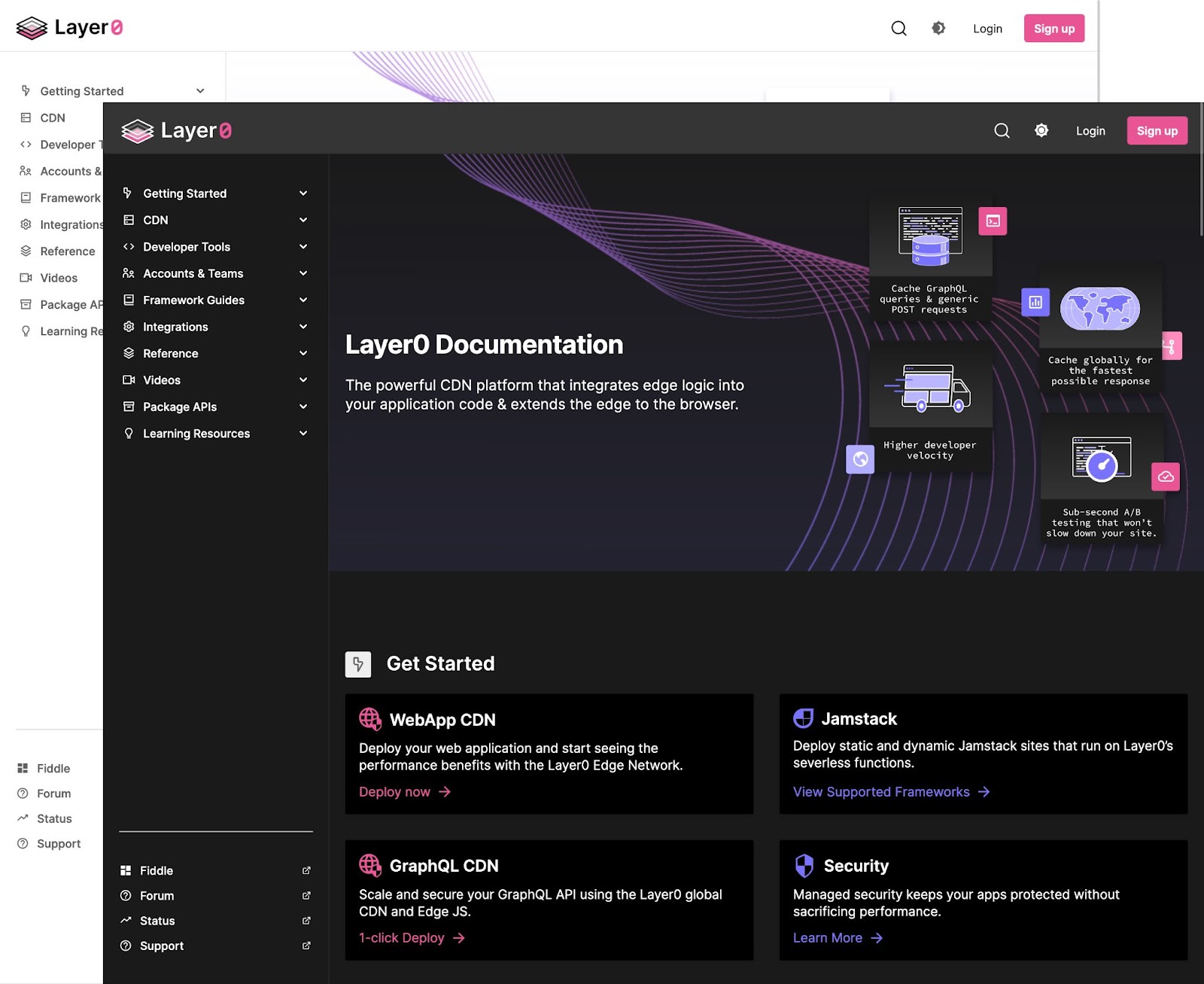Viewport: 1204px width, 984px height.
Task: Click the Layer0 logo in dark window
Action: 176,130
